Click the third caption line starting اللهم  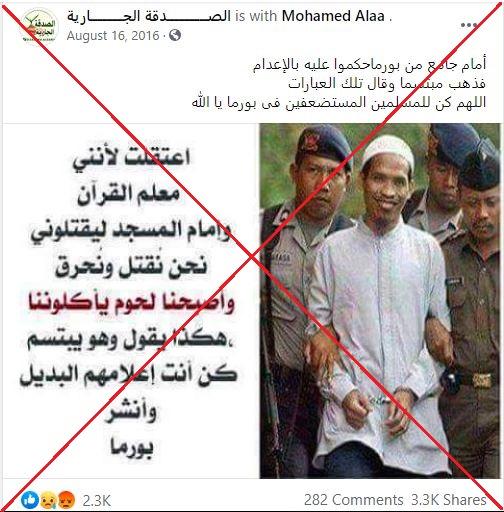coord(339,102)
